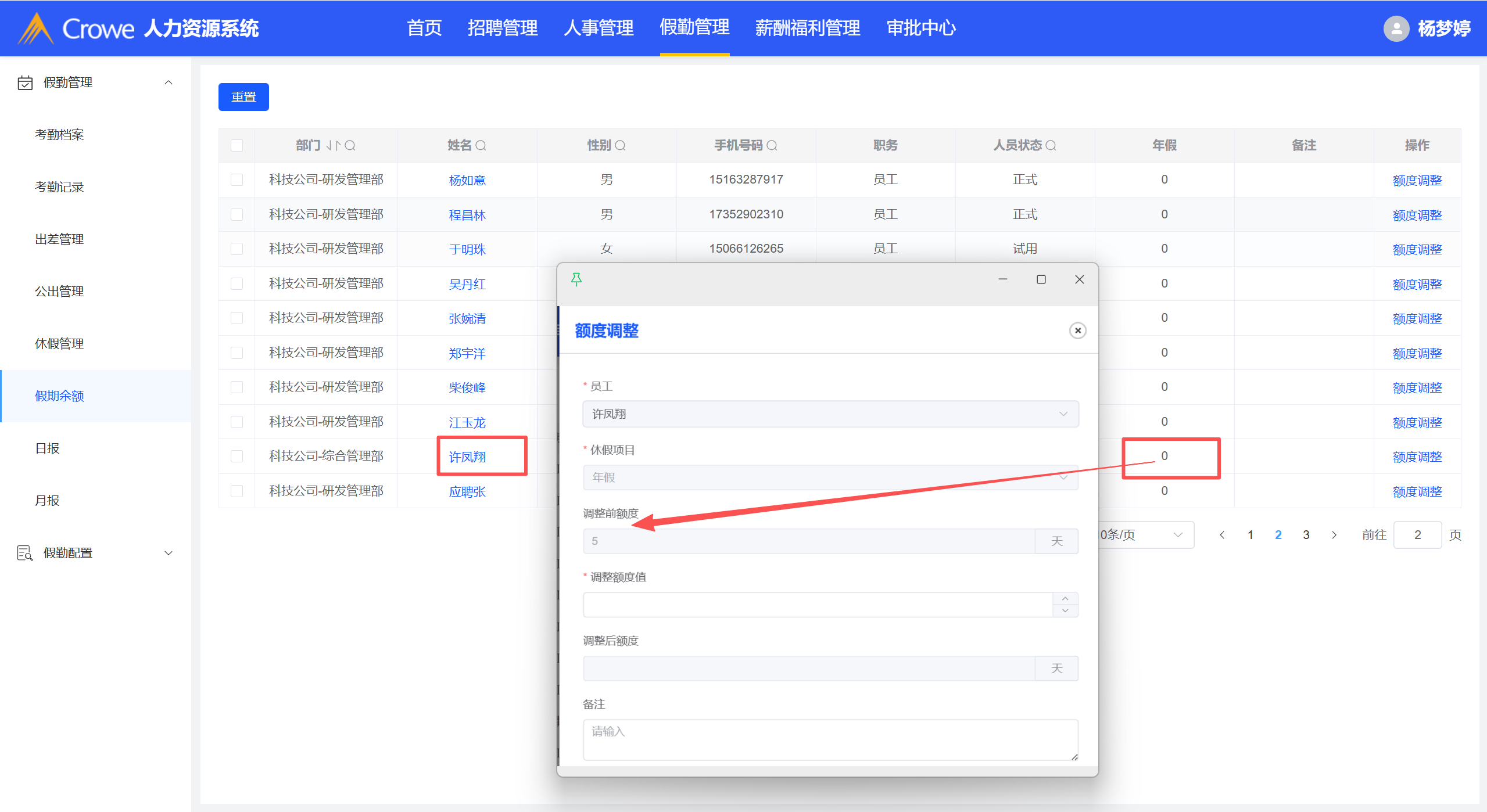This screenshot has height=812, width=1487.
Task: Click the green pin icon in dialog
Action: coord(576,279)
